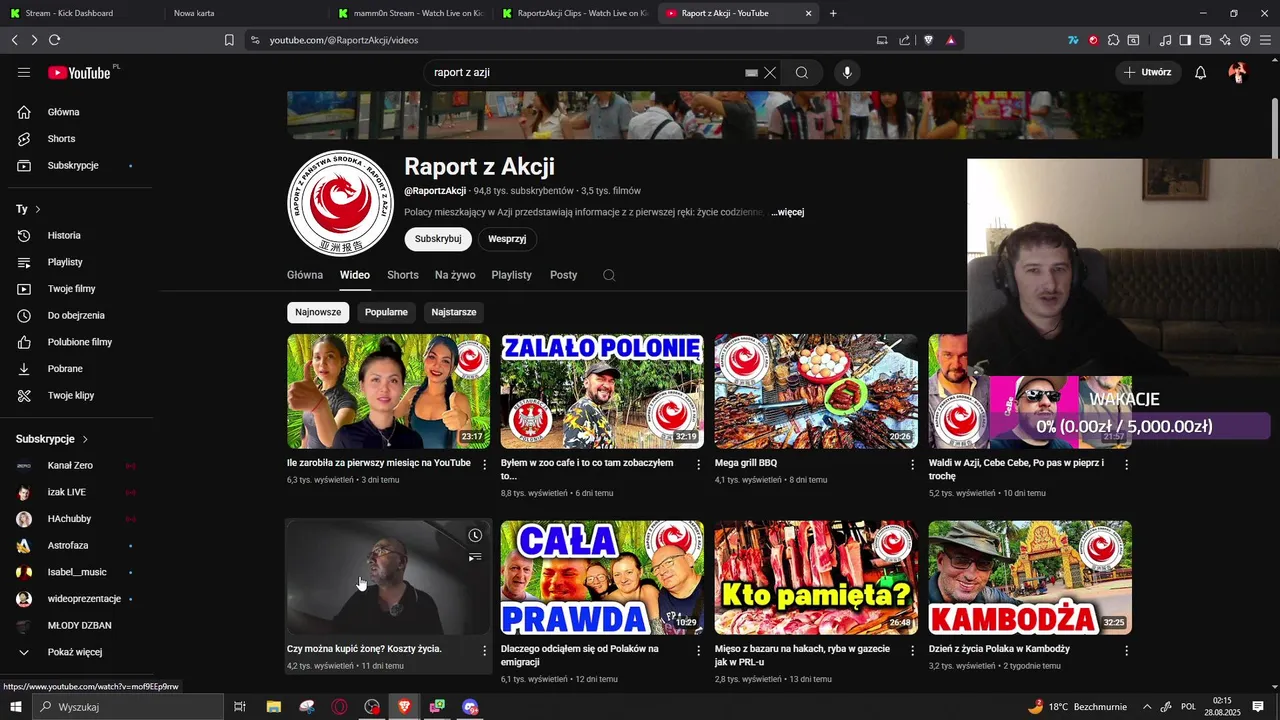Open options for 'Czy można kupić żonę' video
The image size is (1280, 720).
click(485, 651)
